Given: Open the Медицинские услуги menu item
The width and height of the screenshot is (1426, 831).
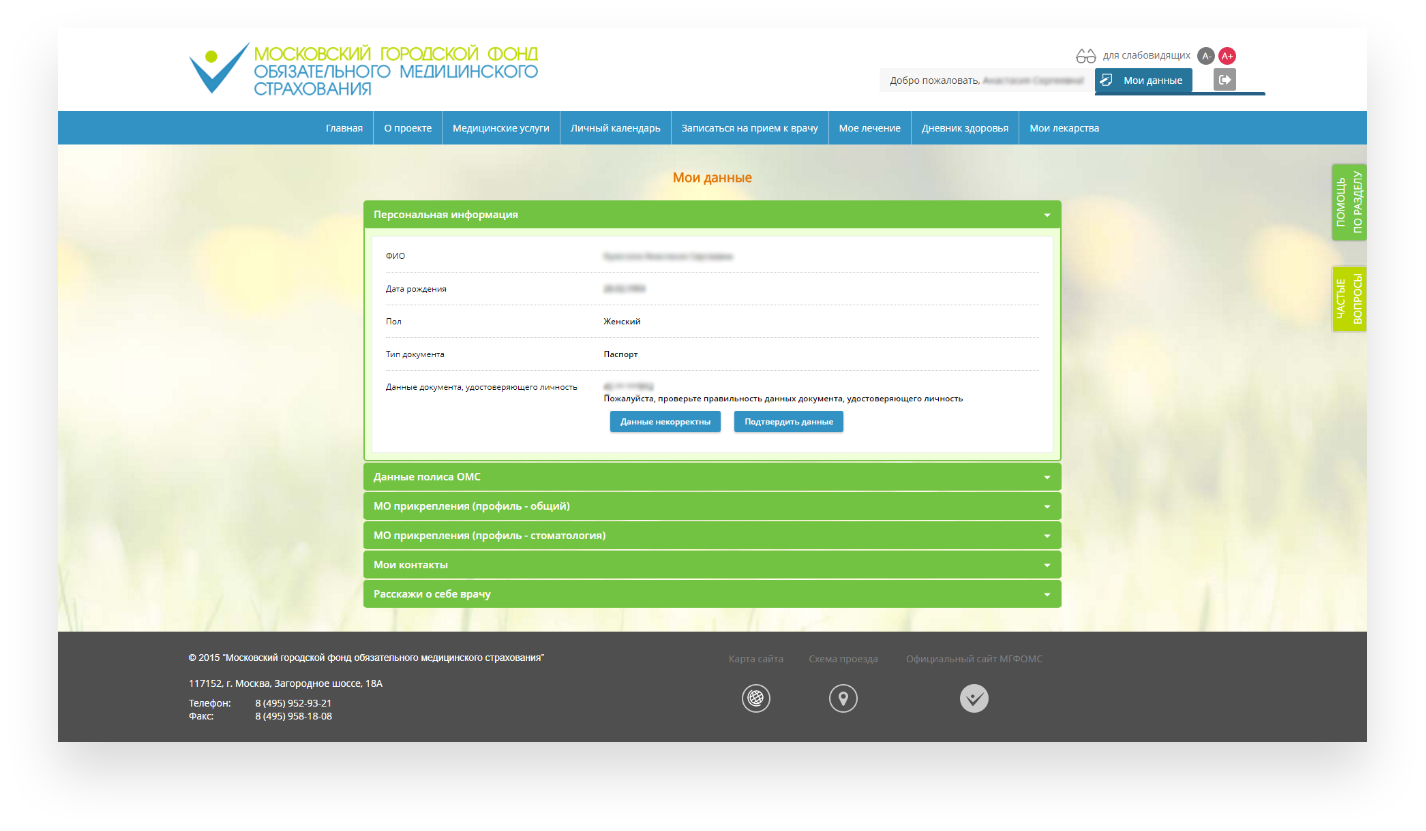Looking at the screenshot, I should pyautogui.click(x=500, y=128).
